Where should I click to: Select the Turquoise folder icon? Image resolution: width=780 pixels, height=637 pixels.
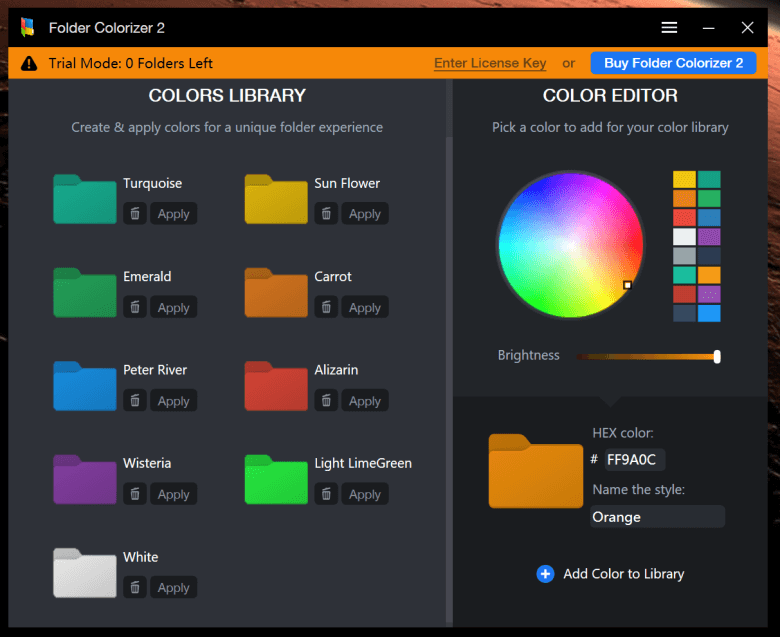(85, 199)
